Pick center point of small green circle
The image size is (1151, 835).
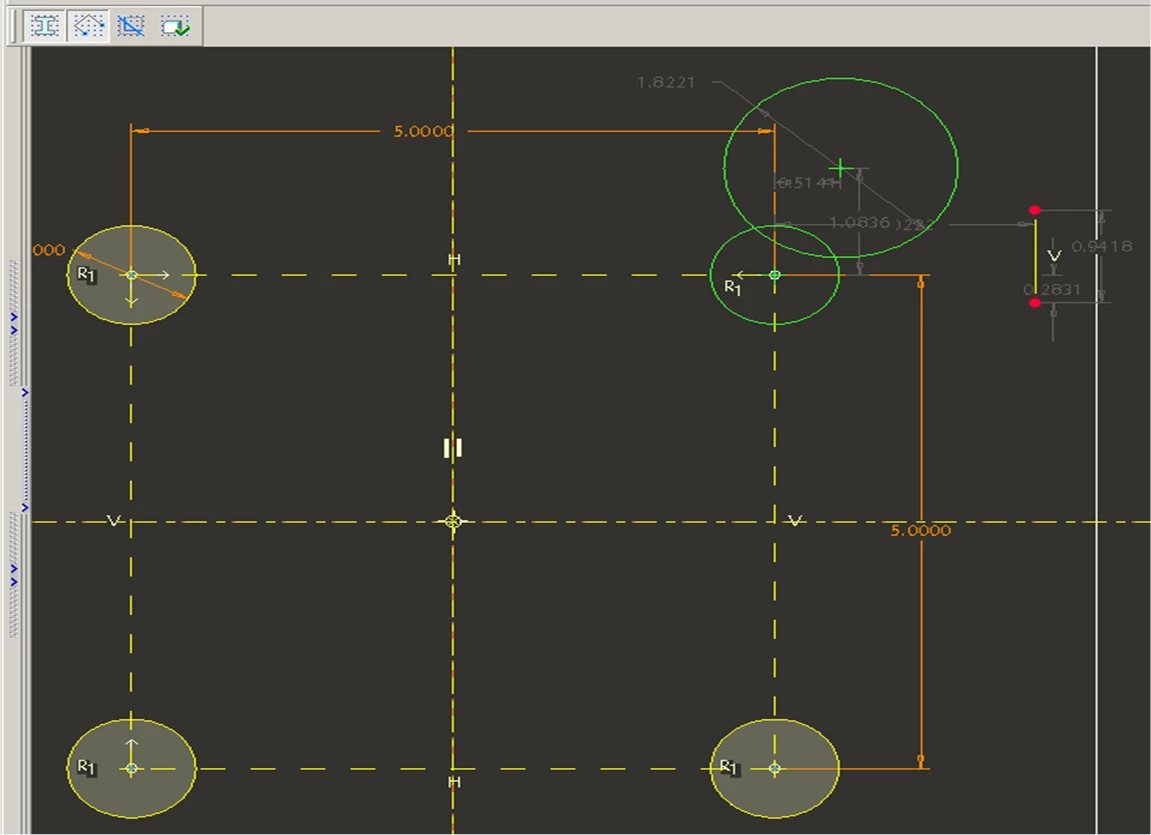[x=774, y=275]
